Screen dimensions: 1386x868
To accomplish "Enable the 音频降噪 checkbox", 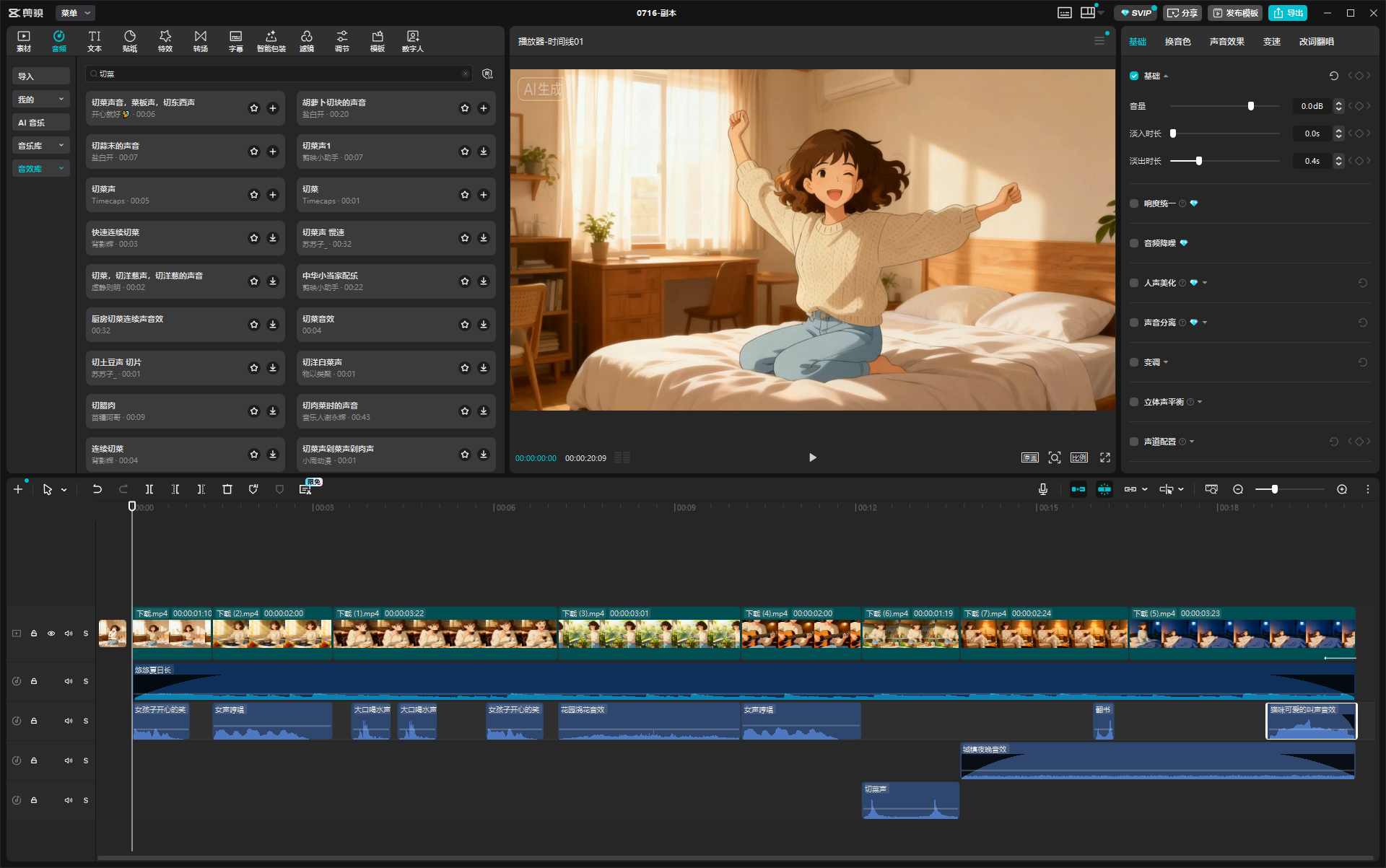I will (1134, 243).
